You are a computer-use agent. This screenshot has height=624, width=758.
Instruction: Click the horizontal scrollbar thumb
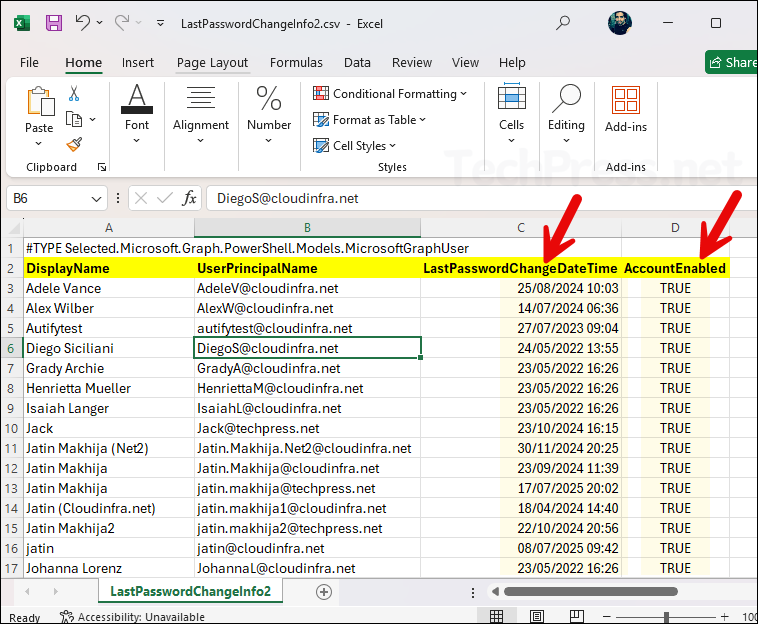click(591, 592)
